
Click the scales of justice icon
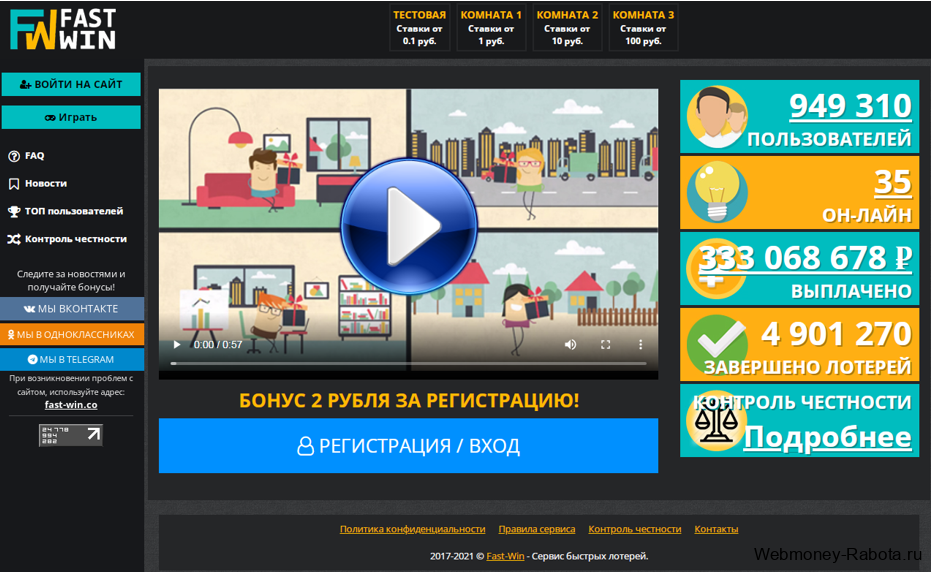point(716,421)
